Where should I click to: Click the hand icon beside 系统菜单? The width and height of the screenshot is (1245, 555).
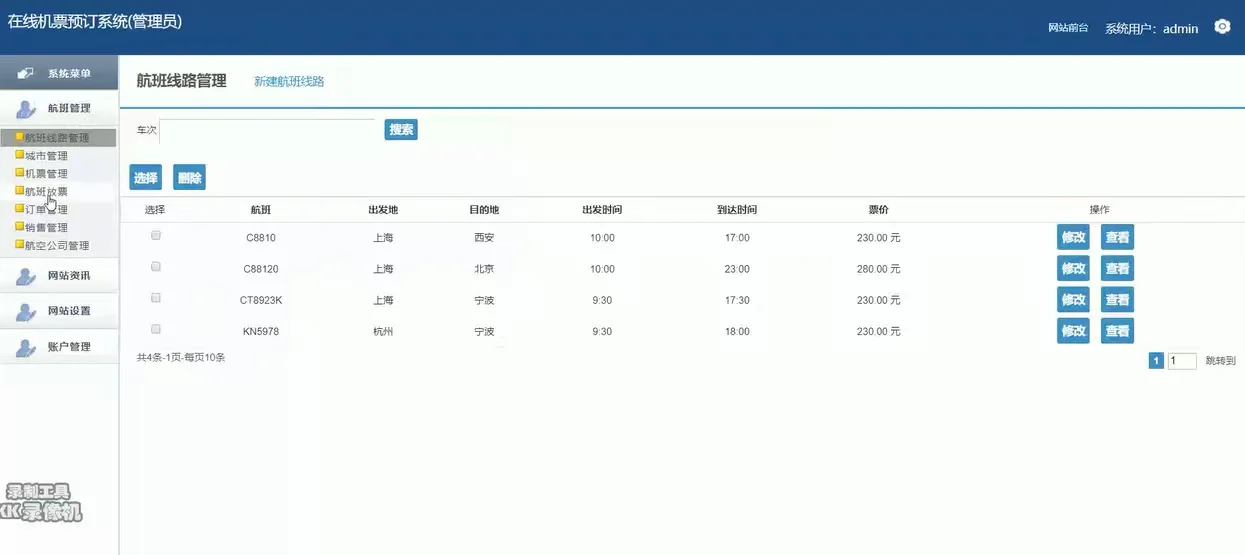tap(27, 73)
